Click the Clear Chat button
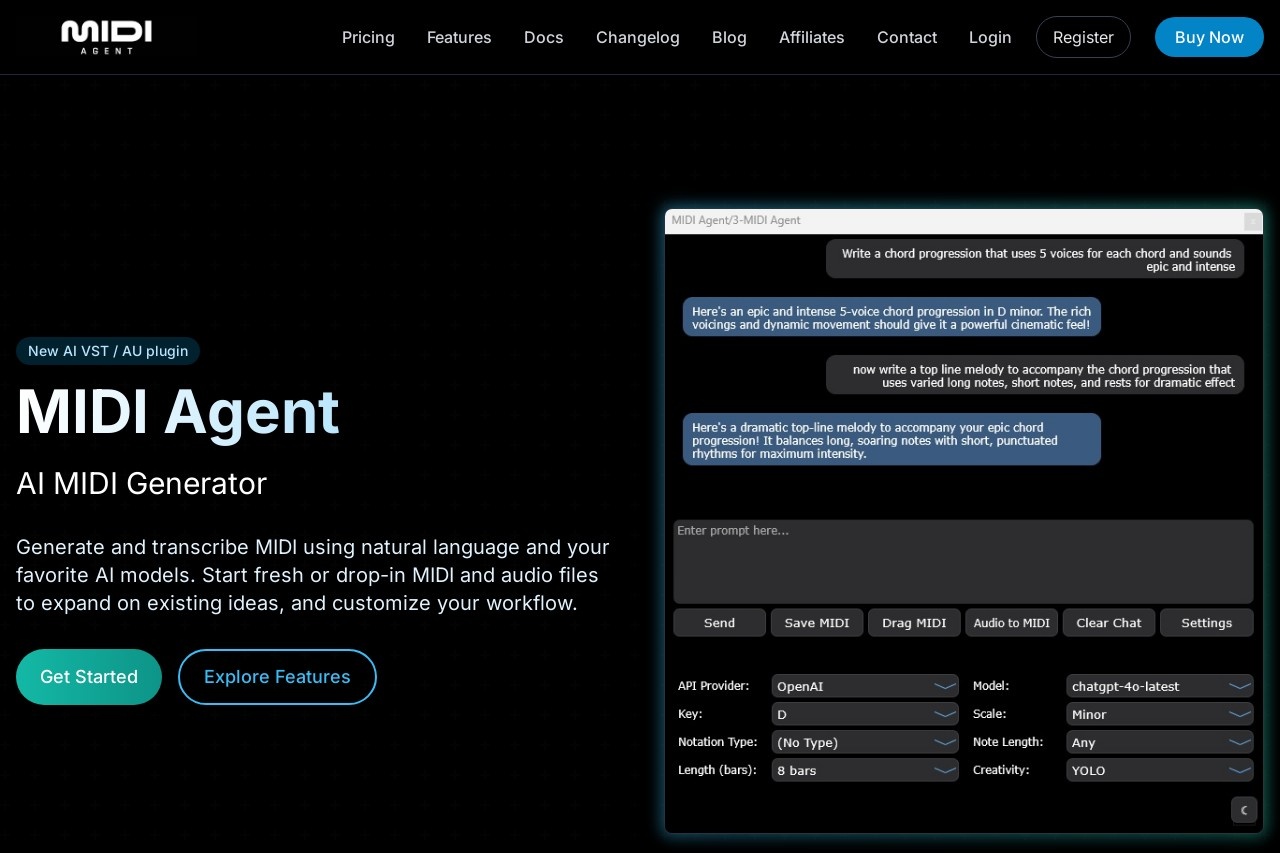 click(1109, 623)
